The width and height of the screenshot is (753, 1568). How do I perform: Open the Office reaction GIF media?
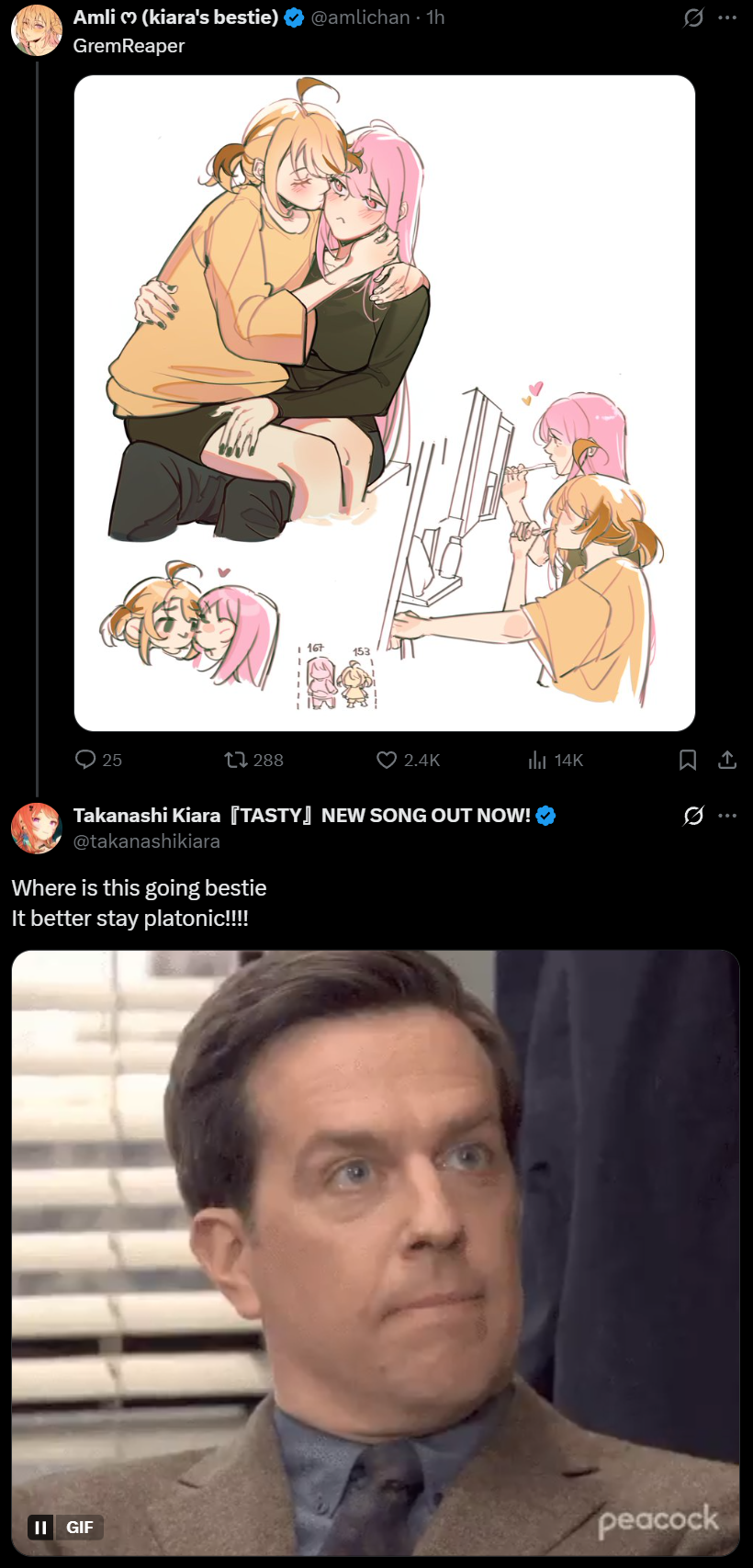[376, 1253]
